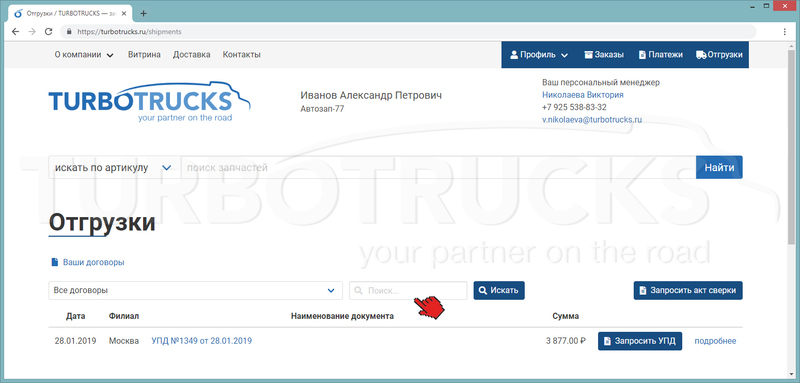Click the Найти search button

point(719,167)
